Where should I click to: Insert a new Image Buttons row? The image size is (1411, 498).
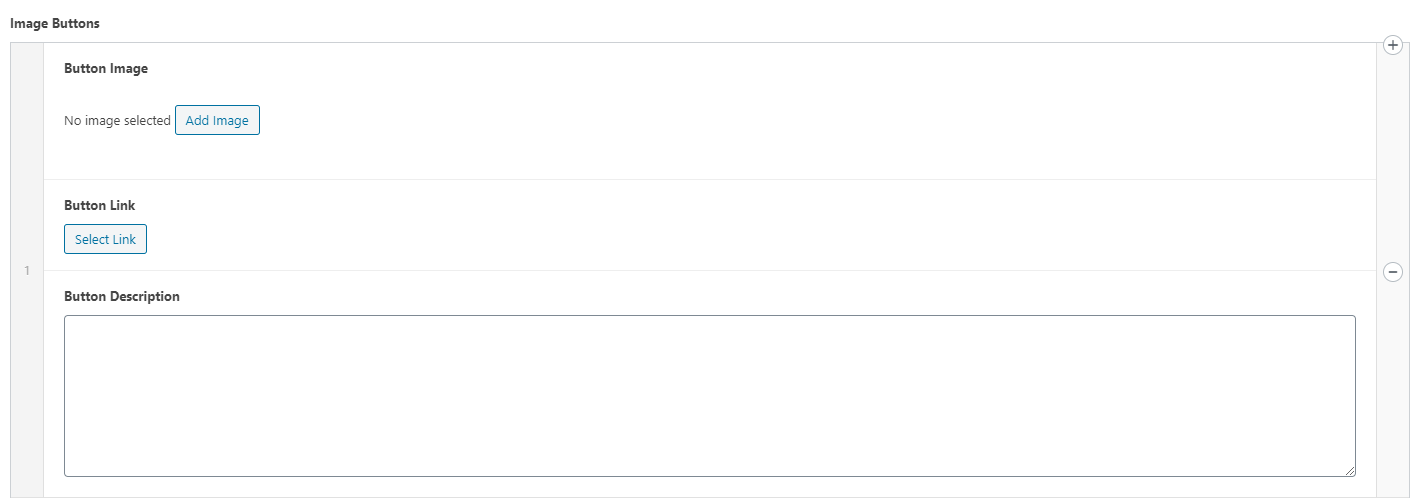(x=1392, y=45)
